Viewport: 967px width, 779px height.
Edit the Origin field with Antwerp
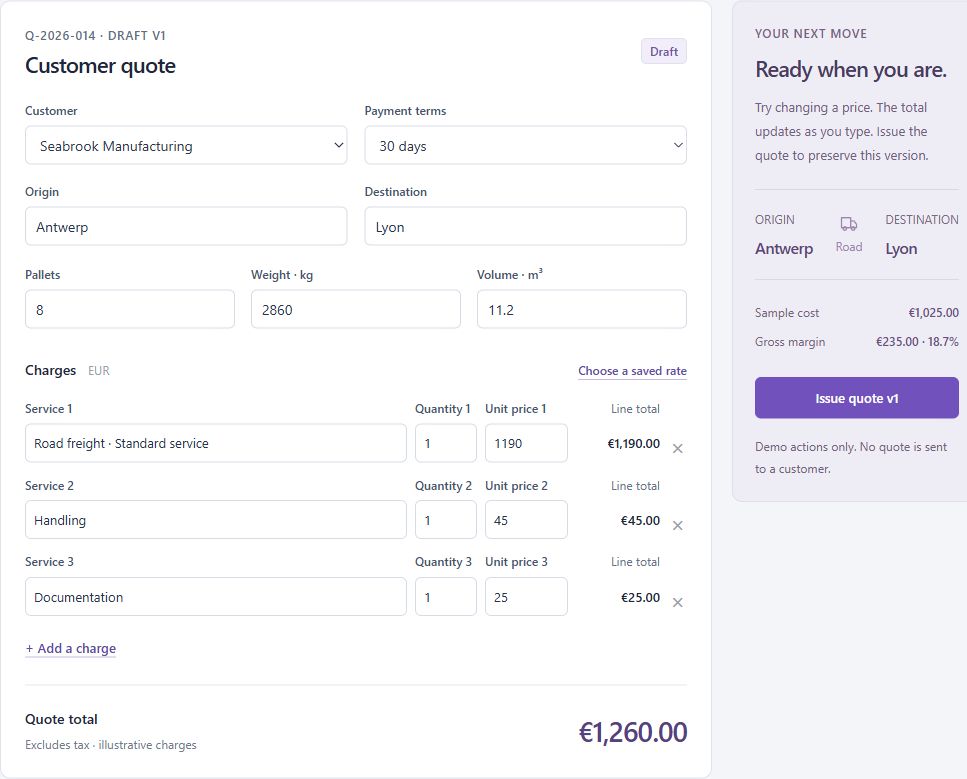coord(186,226)
